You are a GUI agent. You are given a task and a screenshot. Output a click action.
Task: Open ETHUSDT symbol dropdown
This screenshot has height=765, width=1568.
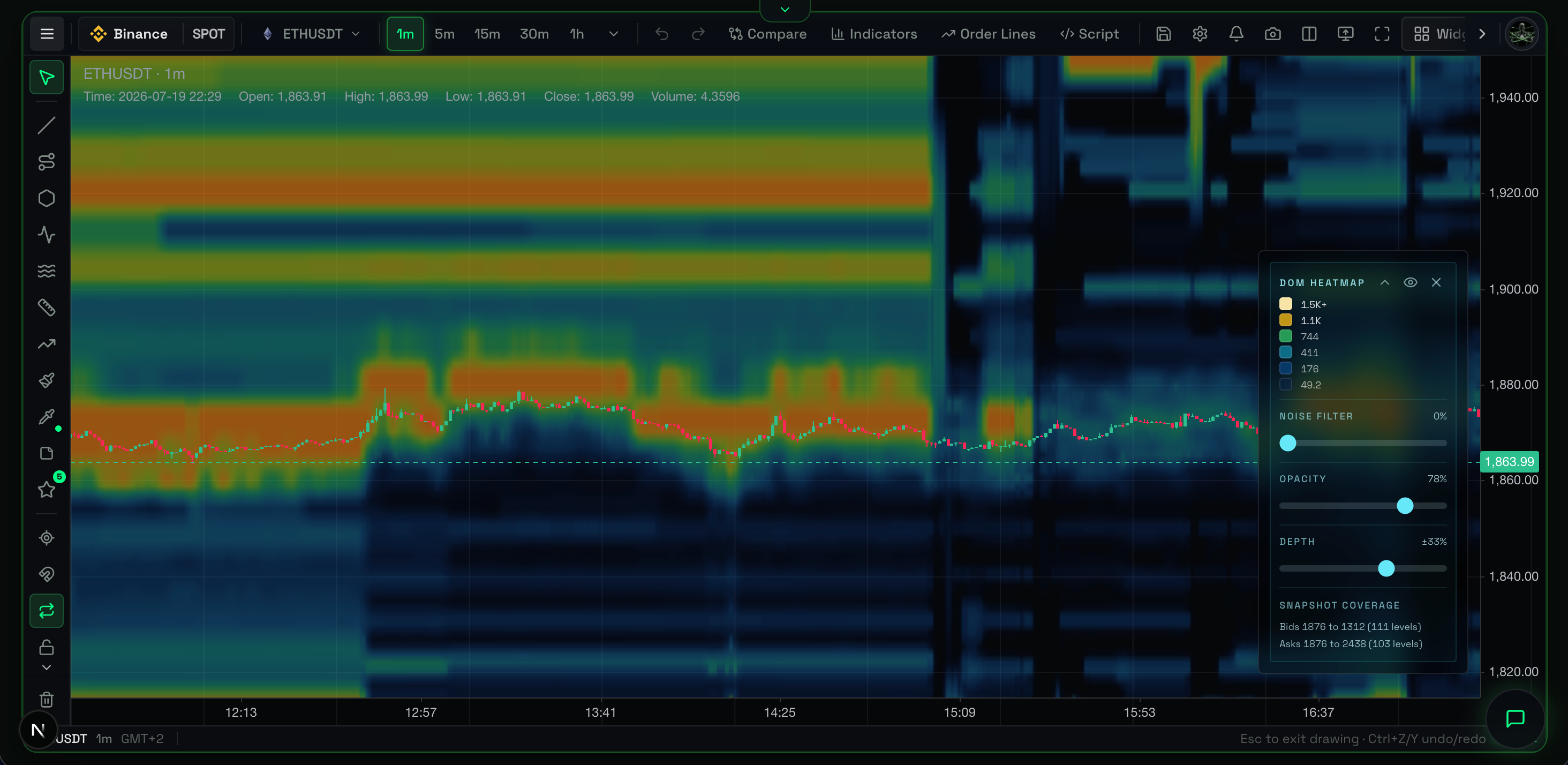coord(311,34)
